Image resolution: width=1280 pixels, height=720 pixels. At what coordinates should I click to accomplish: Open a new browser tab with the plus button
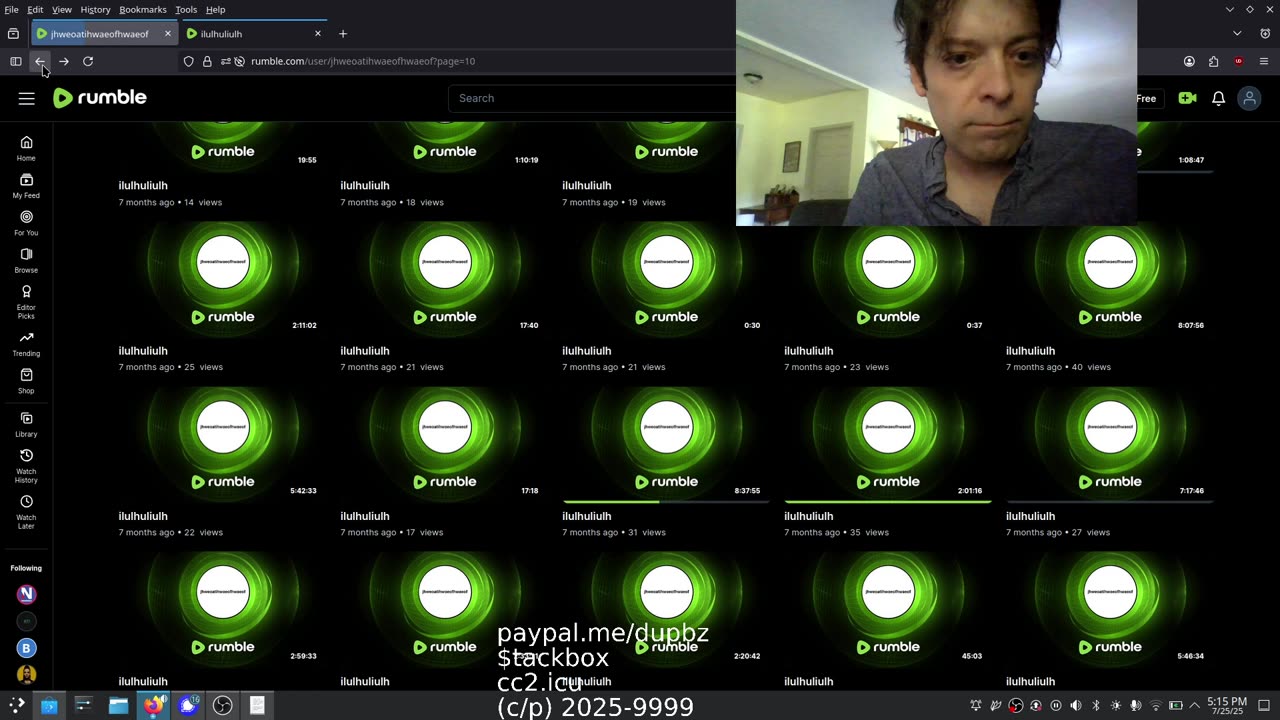343,33
